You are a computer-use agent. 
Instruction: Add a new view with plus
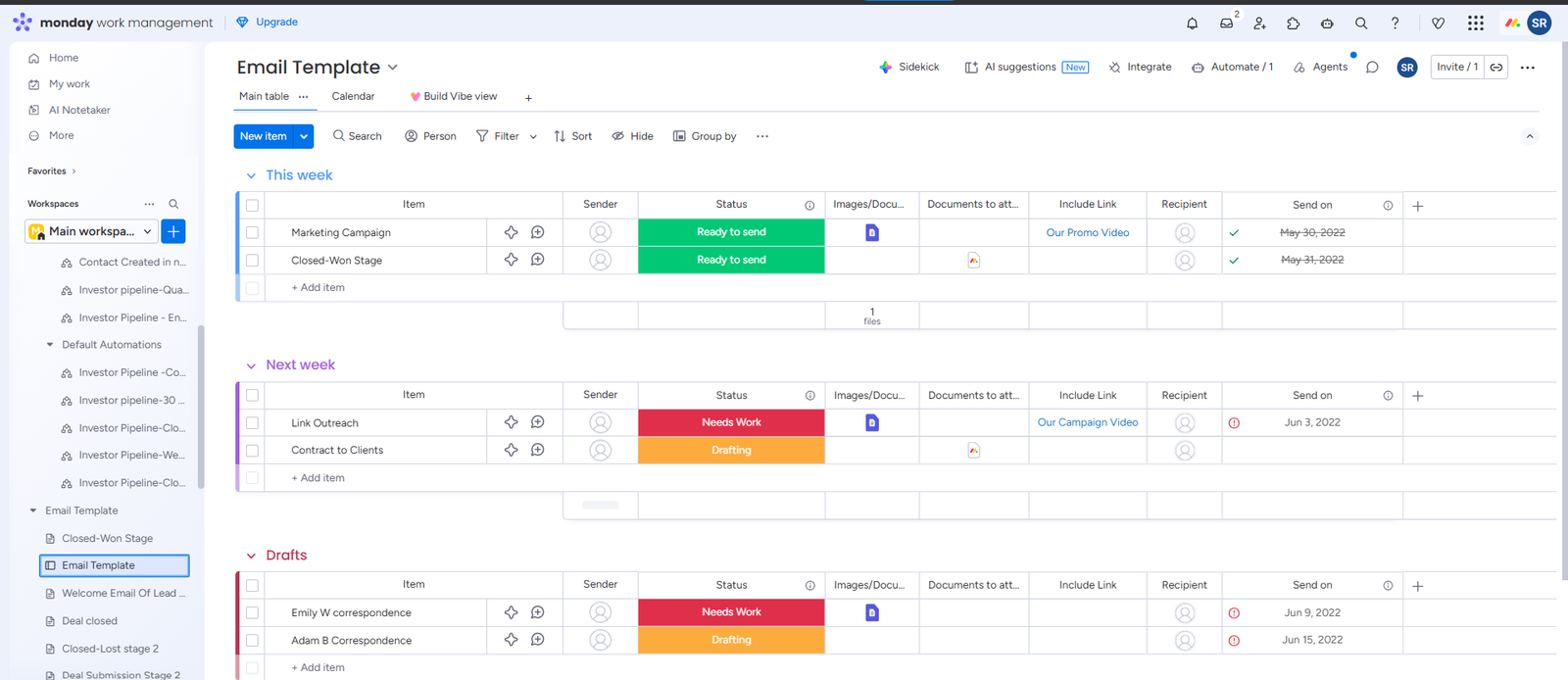click(528, 98)
